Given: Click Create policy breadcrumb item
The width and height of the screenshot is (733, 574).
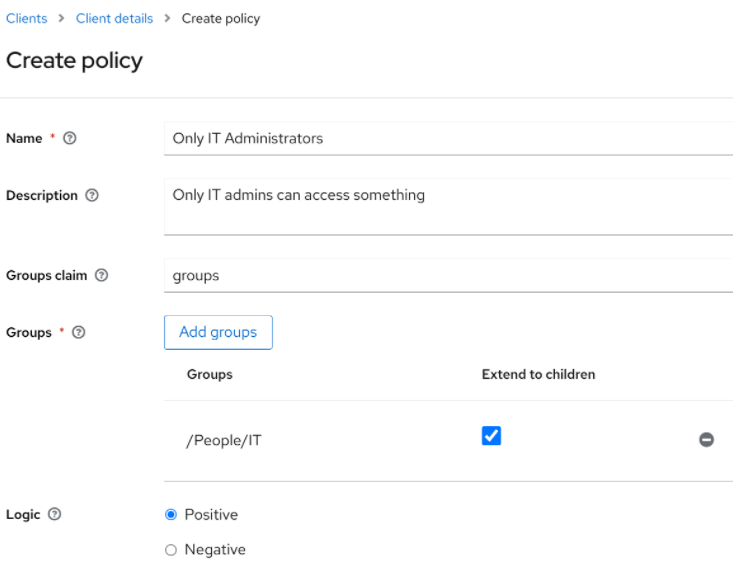Looking at the screenshot, I should (220, 19).
